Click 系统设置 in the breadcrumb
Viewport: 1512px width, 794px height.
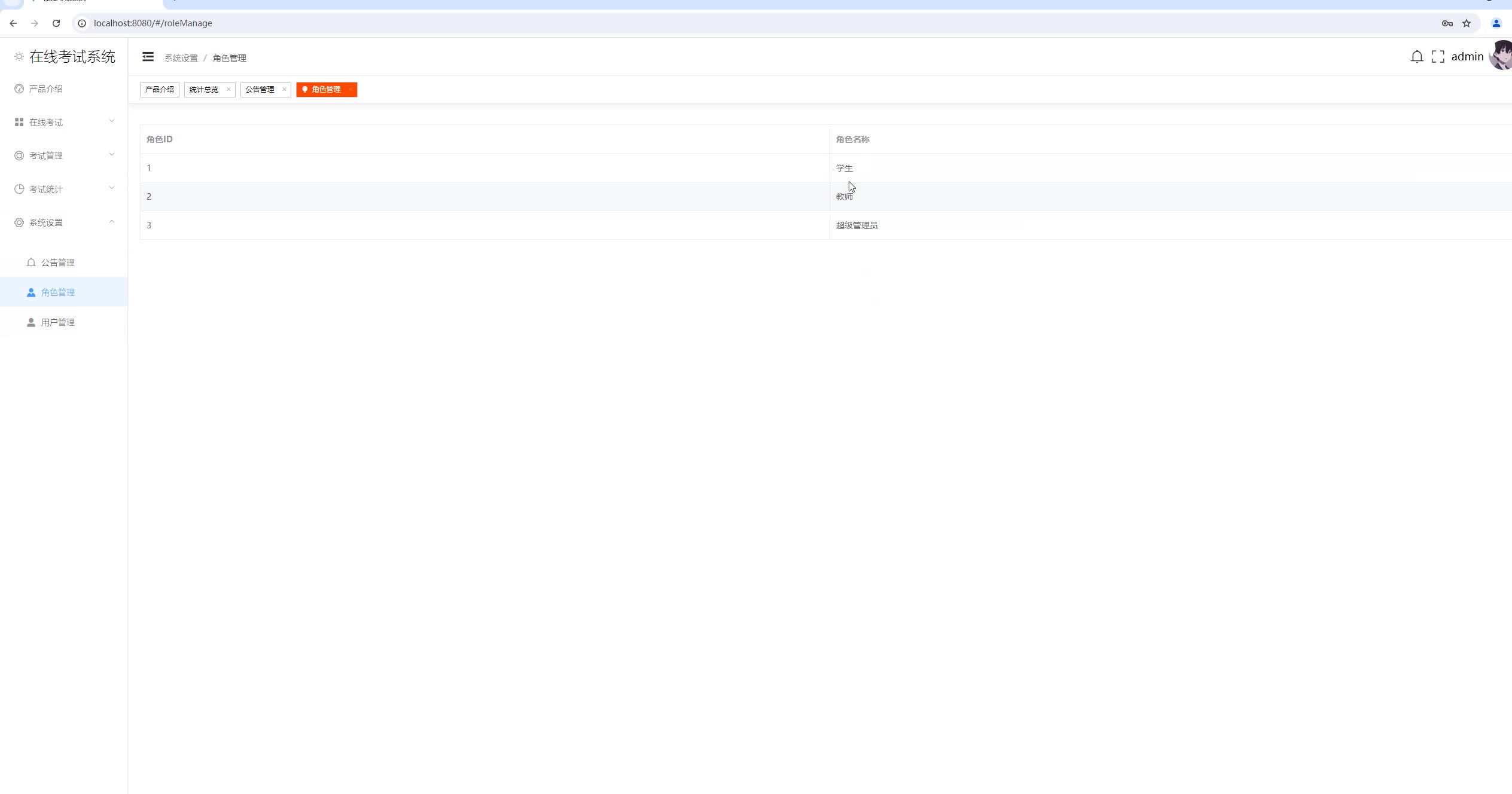click(x=181, y=58)
